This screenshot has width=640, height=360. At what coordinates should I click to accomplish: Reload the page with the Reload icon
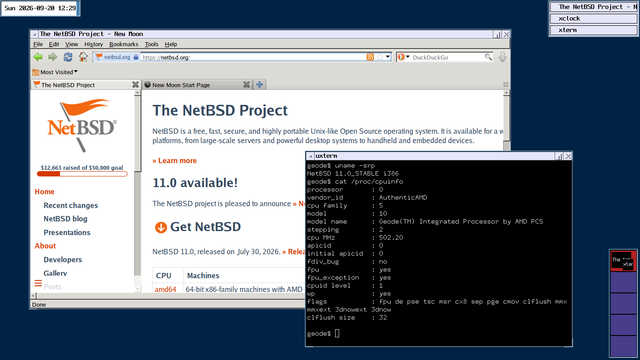click(x=68, y=57)
